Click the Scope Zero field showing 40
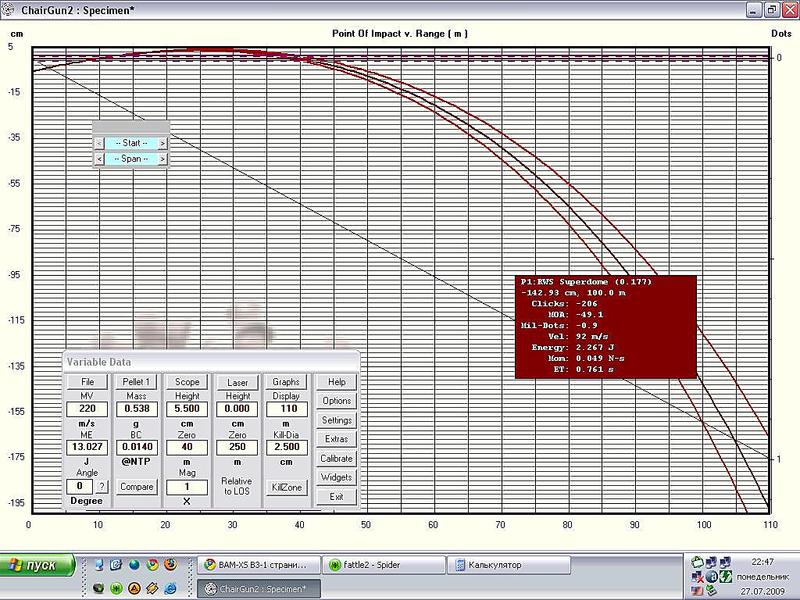 (x=187, y=447)
